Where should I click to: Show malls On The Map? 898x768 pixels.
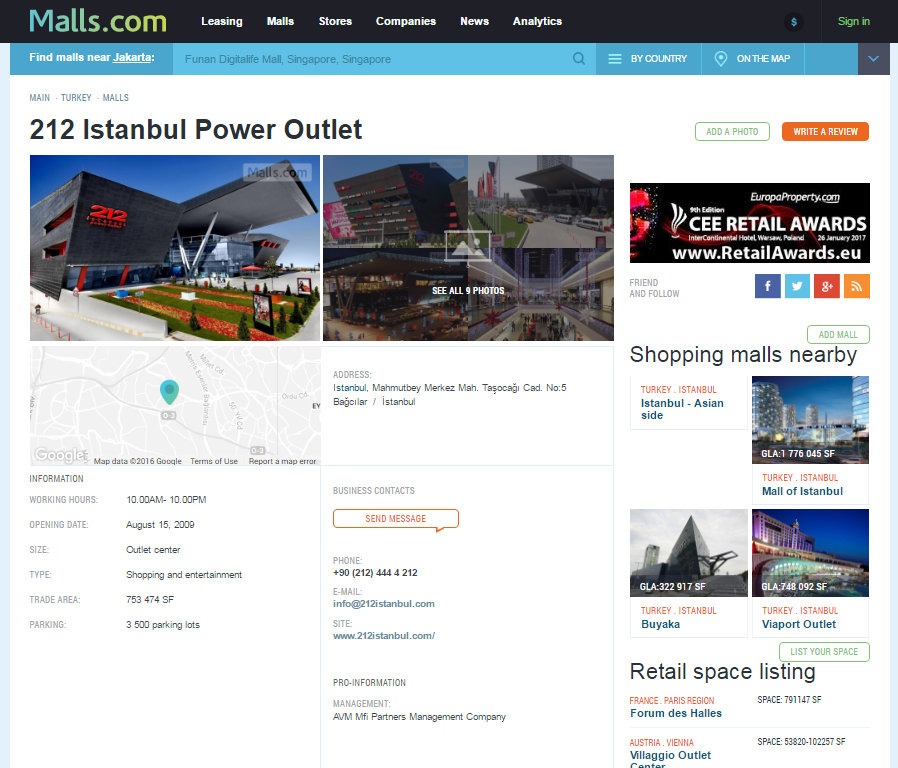pyautogui.click(x=752, y=59)
